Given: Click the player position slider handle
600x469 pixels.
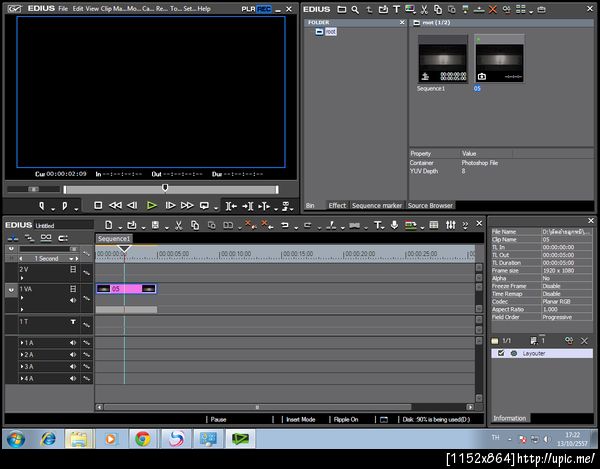Looking at the screenshot, I should pos(165,187).
